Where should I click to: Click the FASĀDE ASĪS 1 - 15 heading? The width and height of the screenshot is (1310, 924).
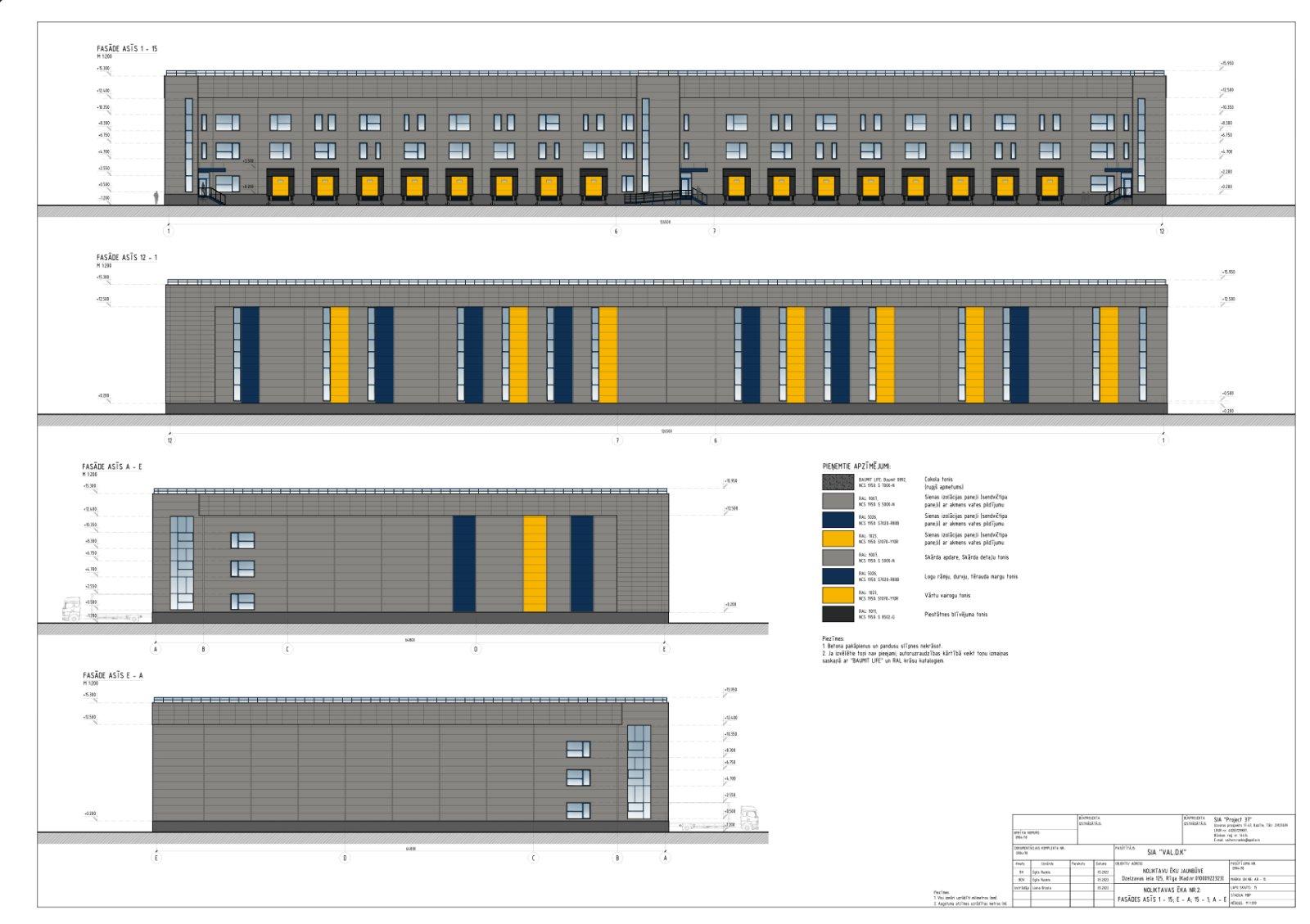pyautogui.click(x=127, y=49)
